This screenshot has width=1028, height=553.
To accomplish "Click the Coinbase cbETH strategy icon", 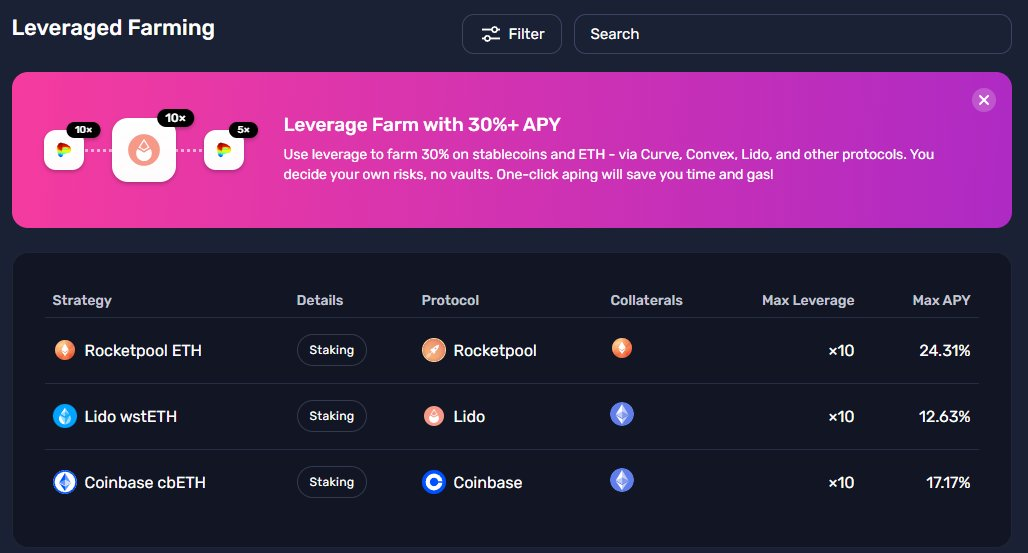I will coord(65,482).
